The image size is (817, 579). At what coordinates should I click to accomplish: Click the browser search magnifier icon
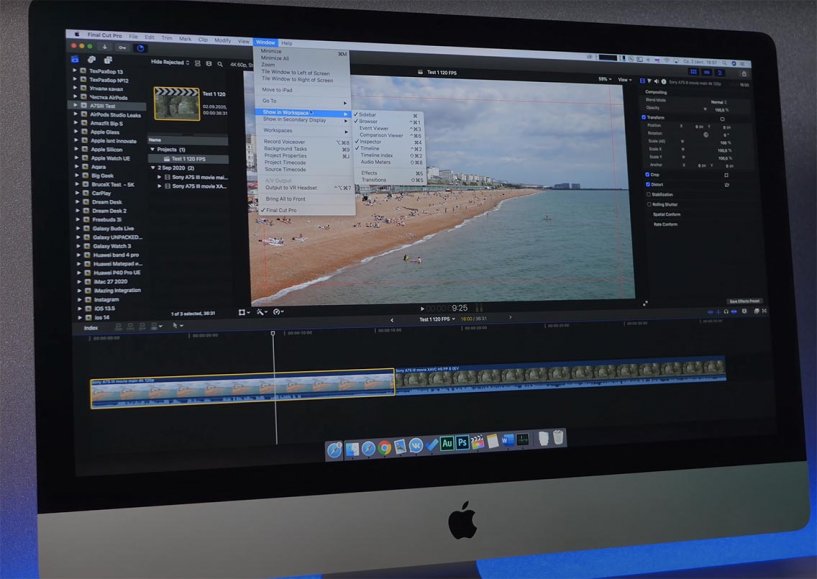220,64
